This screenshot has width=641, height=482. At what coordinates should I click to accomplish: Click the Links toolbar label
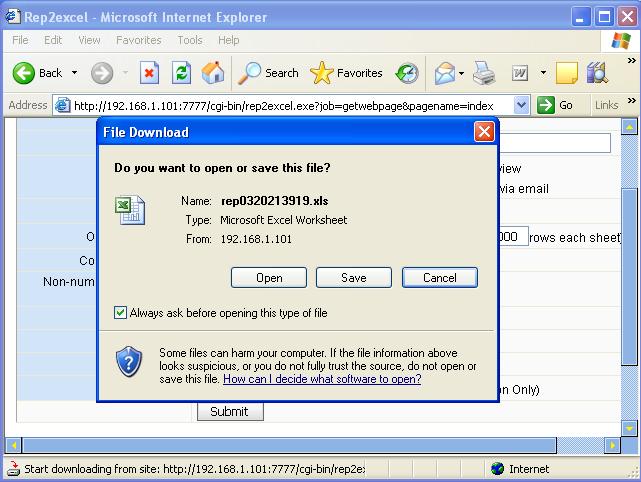[606, 105]
